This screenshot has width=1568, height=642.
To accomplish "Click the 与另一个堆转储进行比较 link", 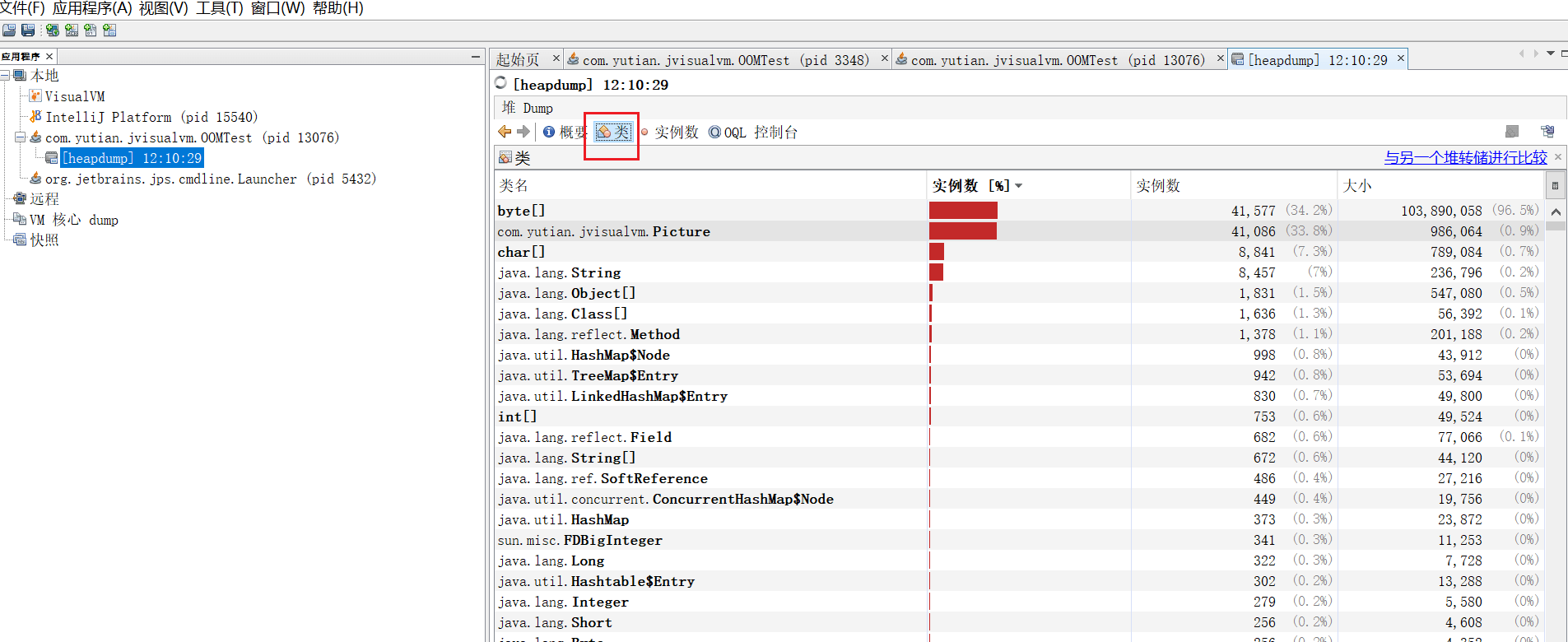I will tap(1465, 157).
